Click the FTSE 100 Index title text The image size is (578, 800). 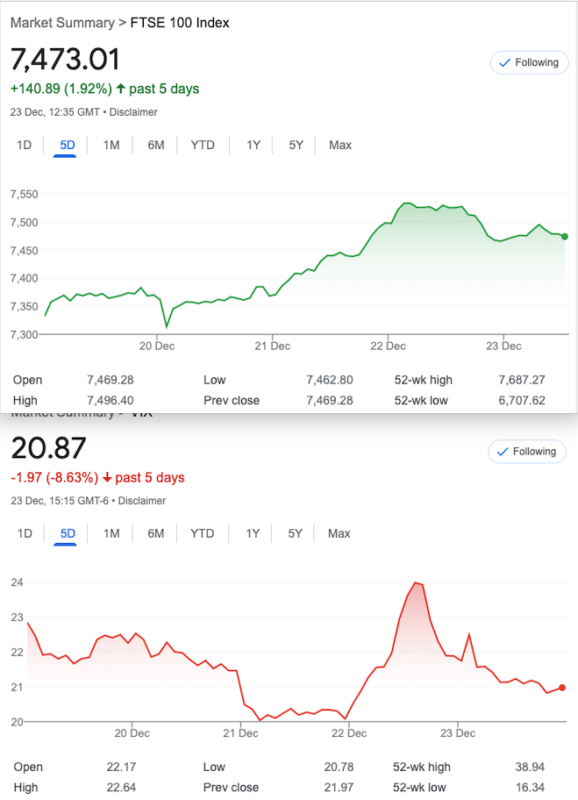(180, 23)
